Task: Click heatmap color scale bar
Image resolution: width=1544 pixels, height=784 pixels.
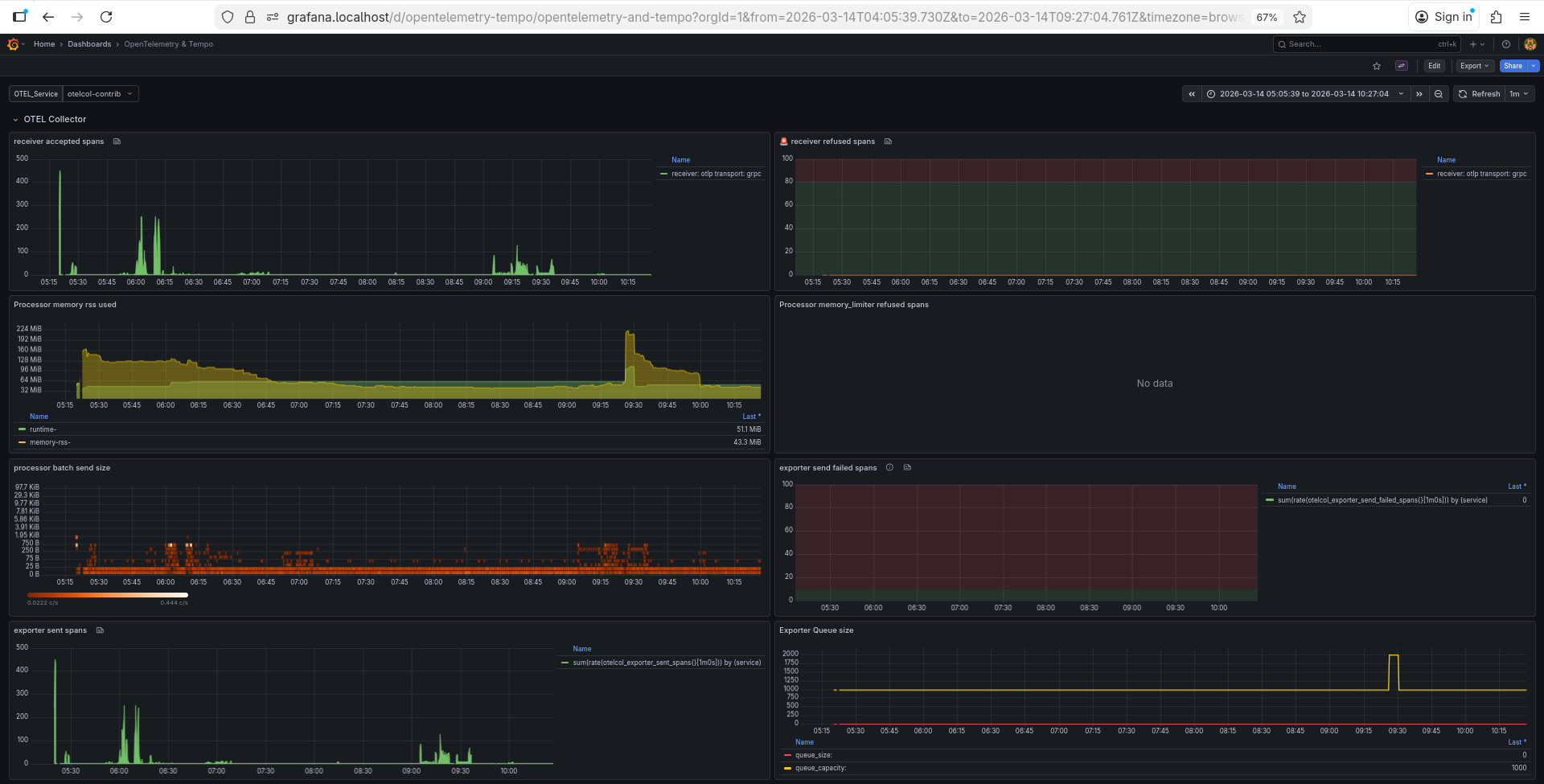Action: [108, 595]
